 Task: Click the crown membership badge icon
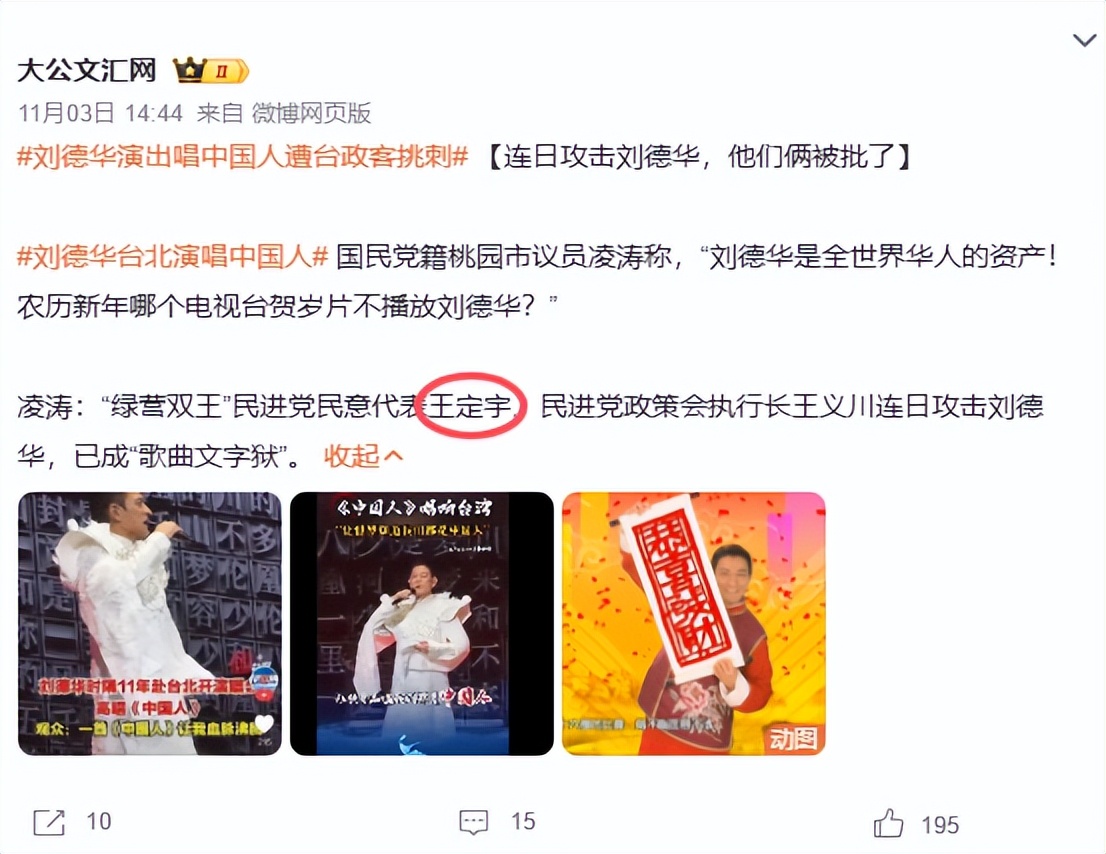pos(211,71)
